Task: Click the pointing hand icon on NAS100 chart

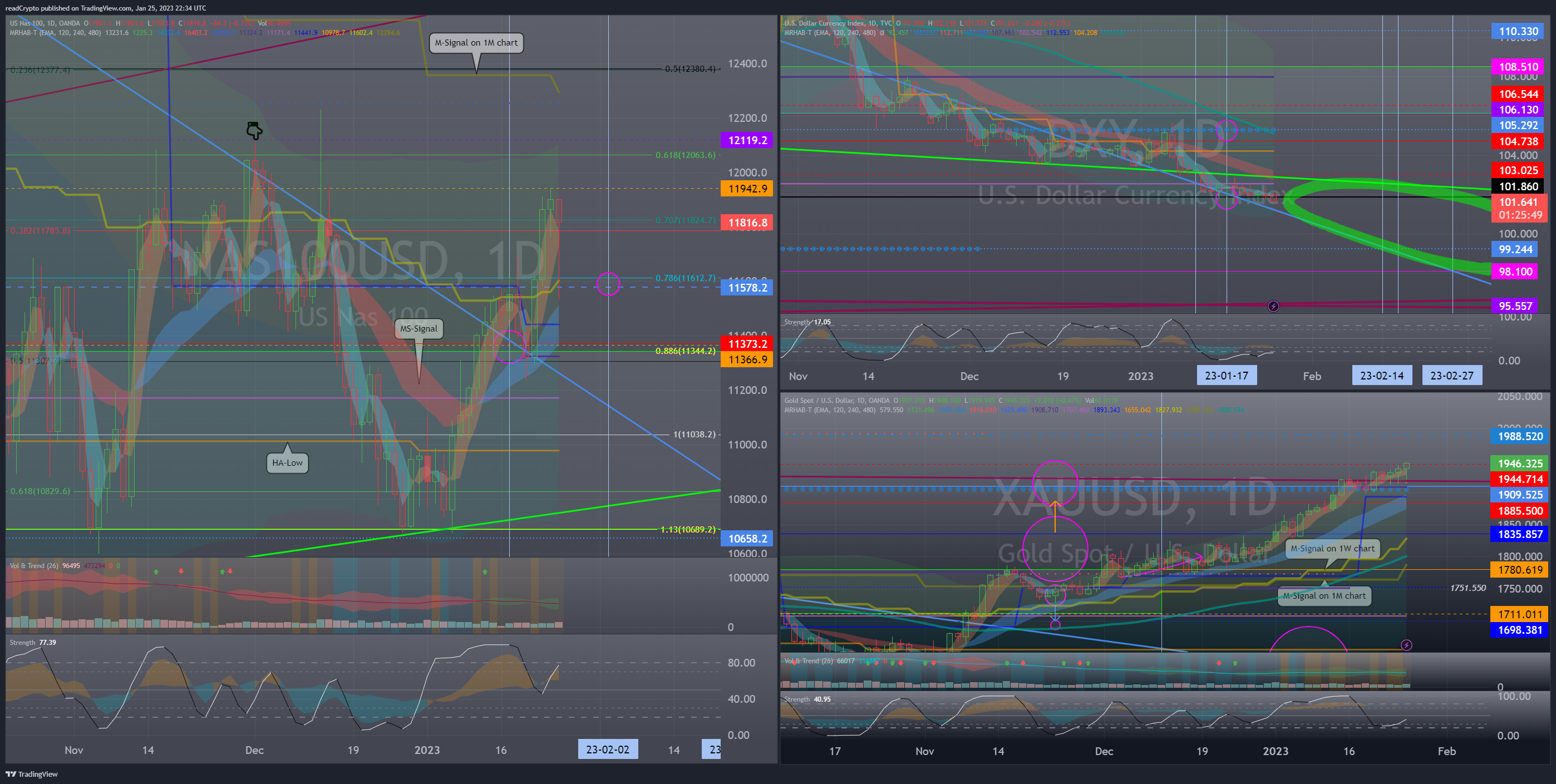Action: [254, 130]
